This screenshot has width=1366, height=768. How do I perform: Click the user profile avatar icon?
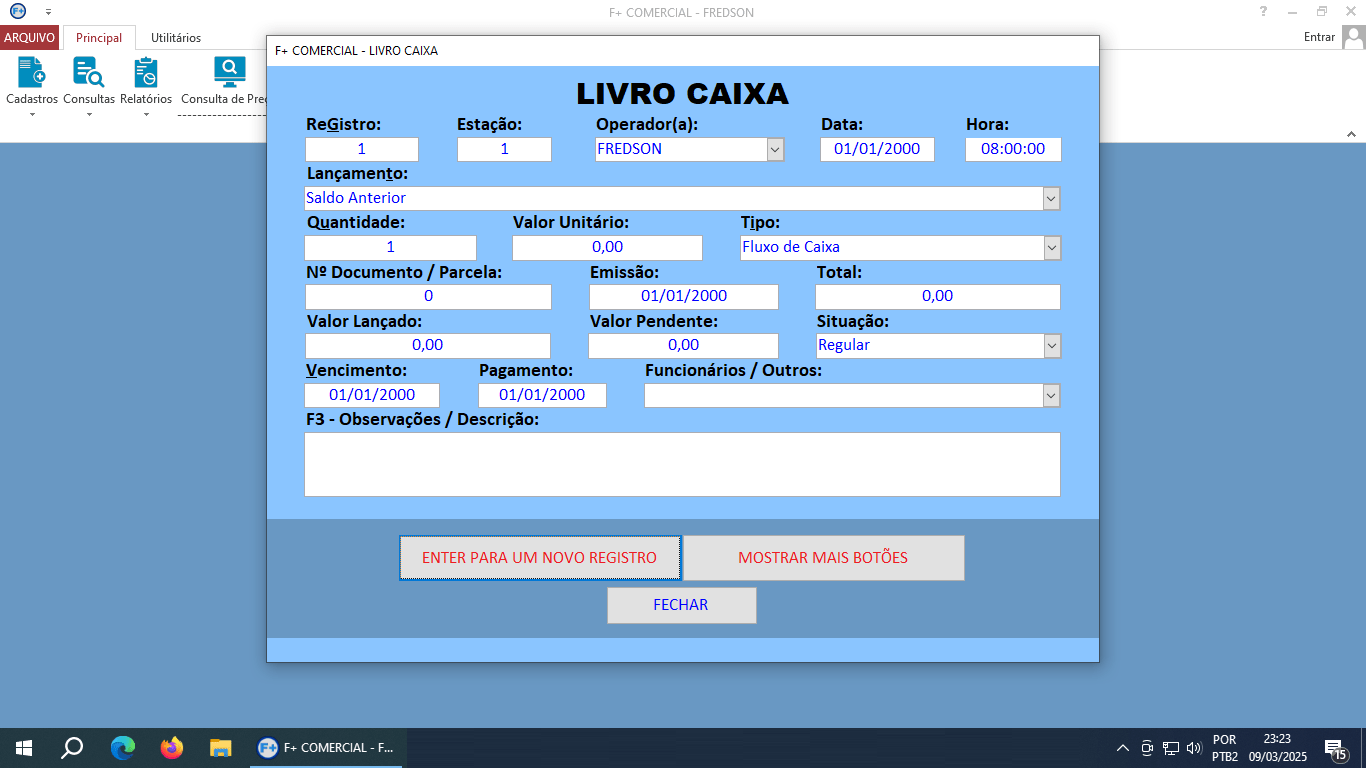point(1353,37)
